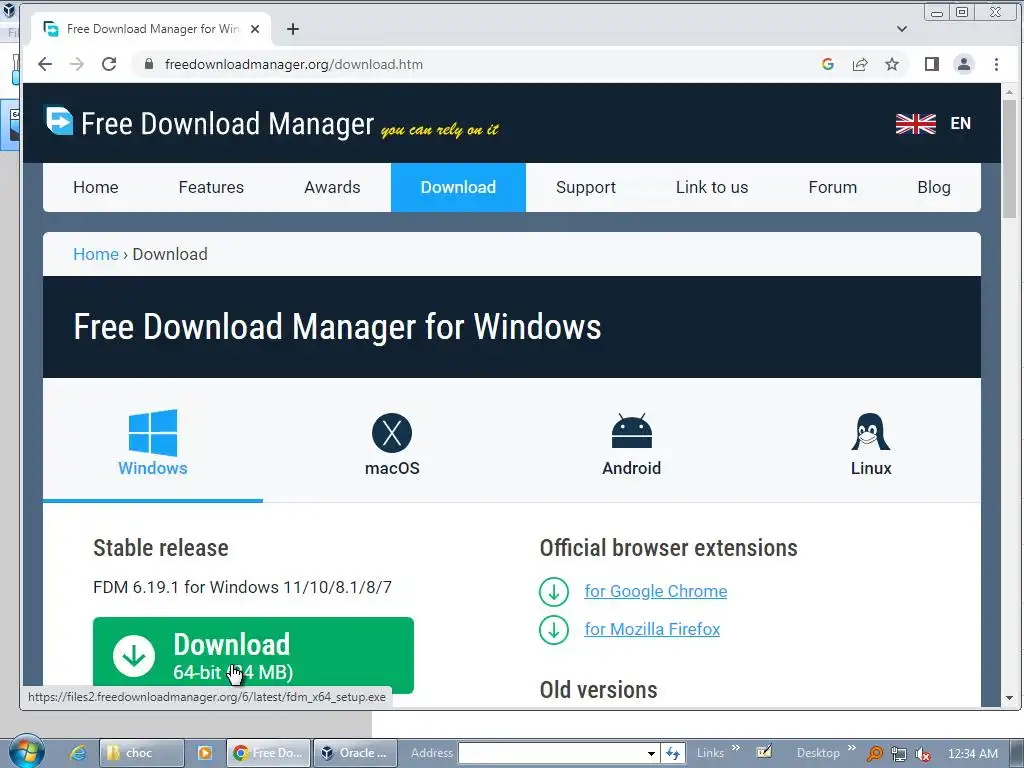
Task: Open a new browser tab
Action: 293,29
